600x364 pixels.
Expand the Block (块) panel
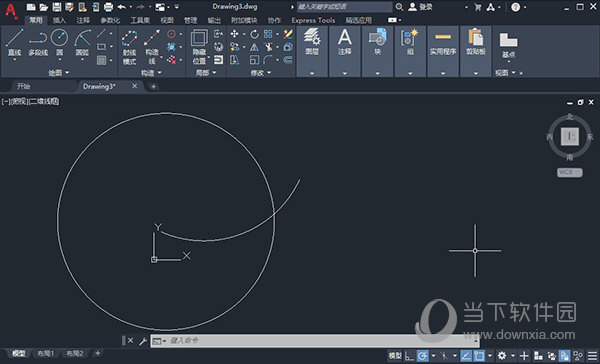tap(377, 73)
